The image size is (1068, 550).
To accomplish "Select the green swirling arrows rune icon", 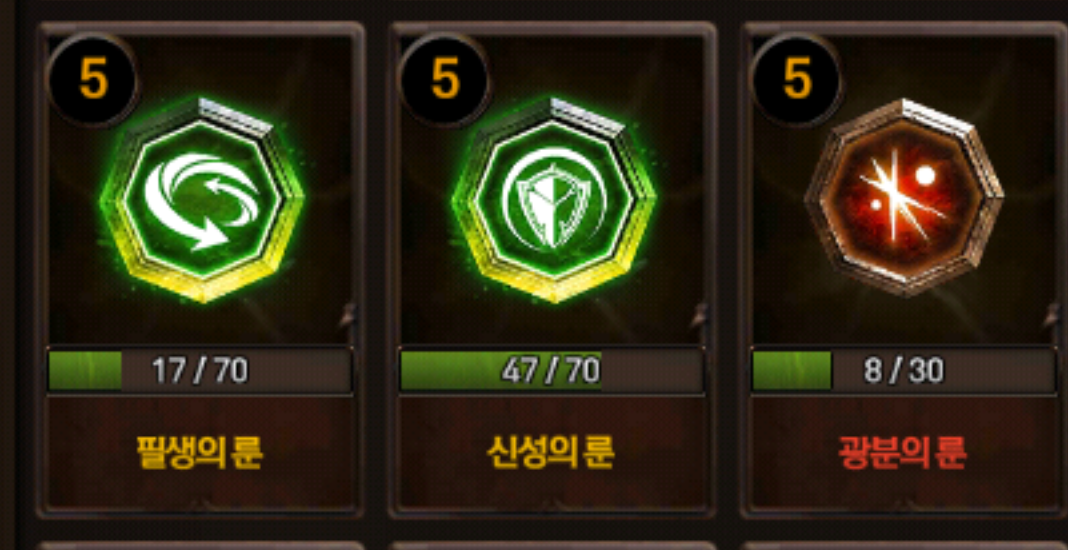I will point(202,199).
